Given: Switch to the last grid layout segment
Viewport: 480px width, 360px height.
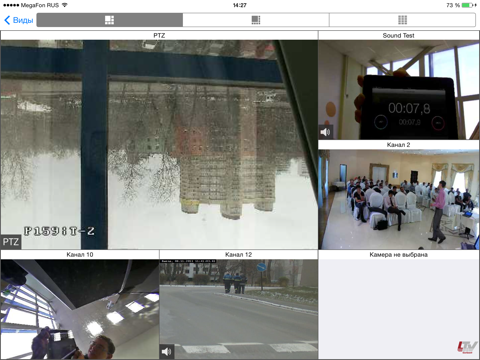Looking at the screenshot, I should [402, 20].
